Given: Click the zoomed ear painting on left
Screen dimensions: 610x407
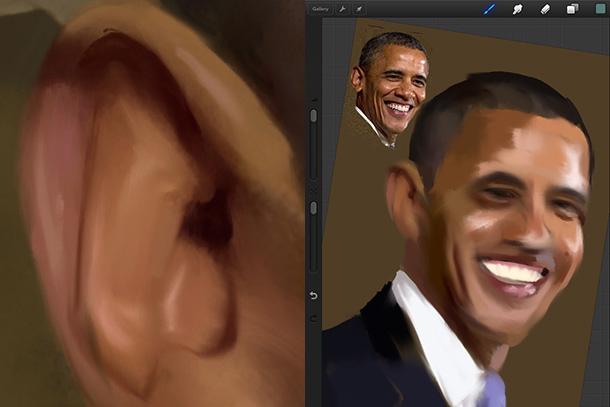Looking at the screenshot, I should click(x=152, y=204).
